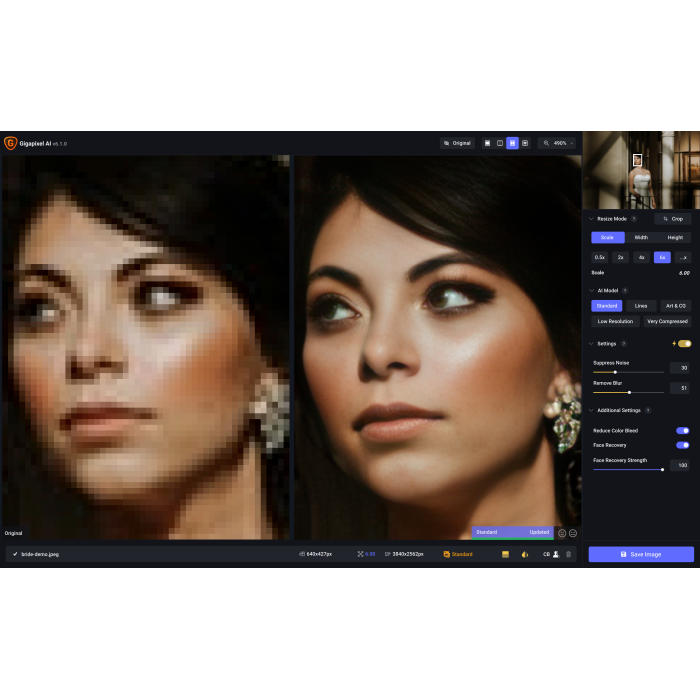Adjust the Remove Blur slider
This screenshot has height=700, width=700.
pos(628,392)
